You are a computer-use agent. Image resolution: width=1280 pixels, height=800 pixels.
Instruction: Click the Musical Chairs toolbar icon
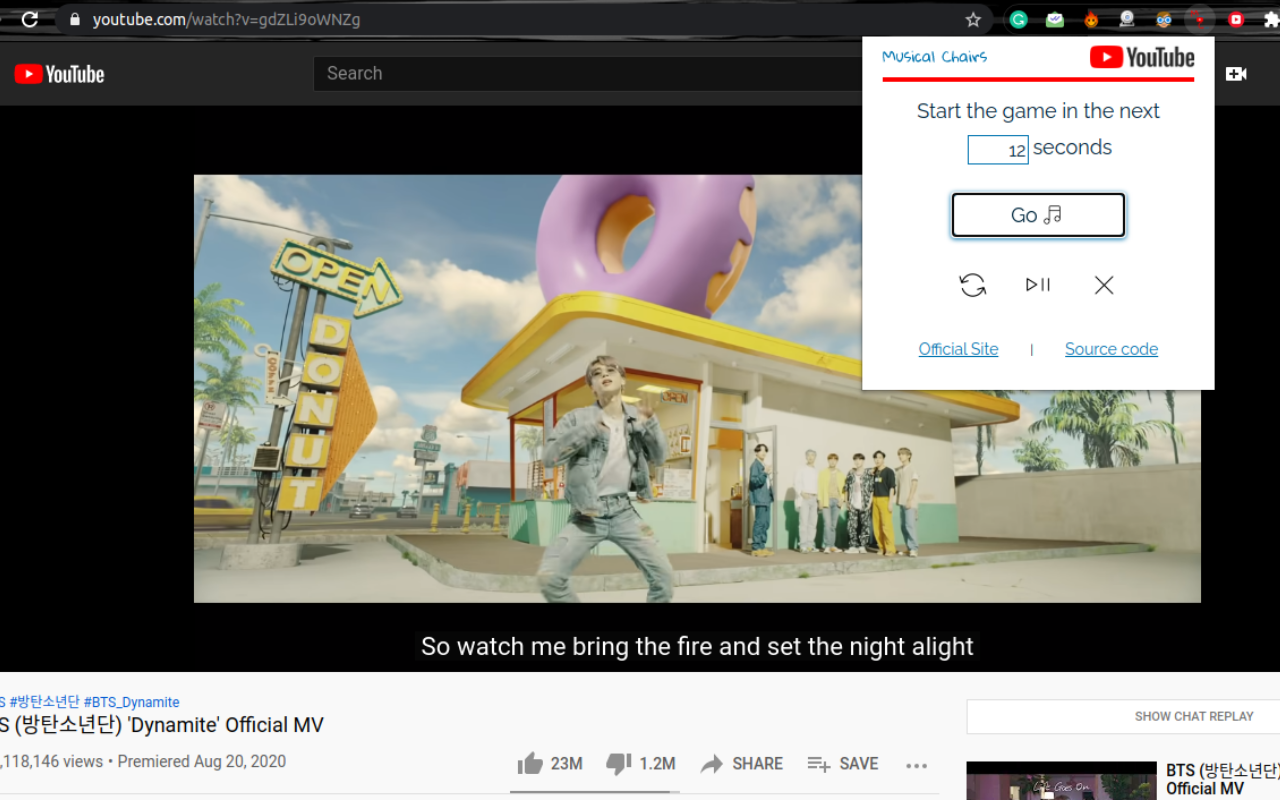tap(1199, 18)
